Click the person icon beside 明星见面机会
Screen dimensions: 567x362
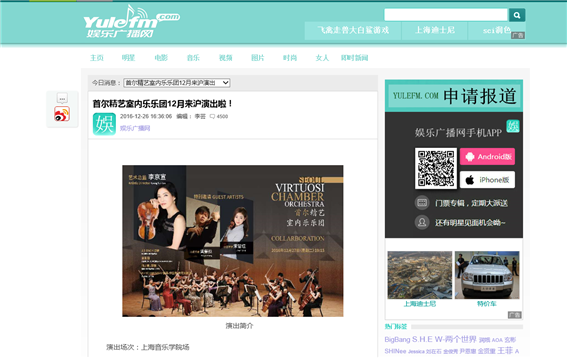pos(422,222)
